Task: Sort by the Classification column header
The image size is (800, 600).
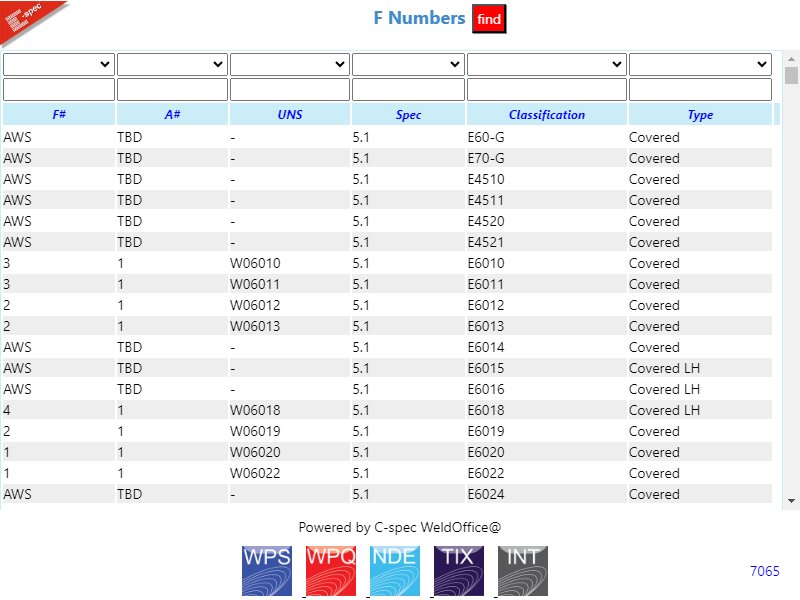Action: [546, 114]
